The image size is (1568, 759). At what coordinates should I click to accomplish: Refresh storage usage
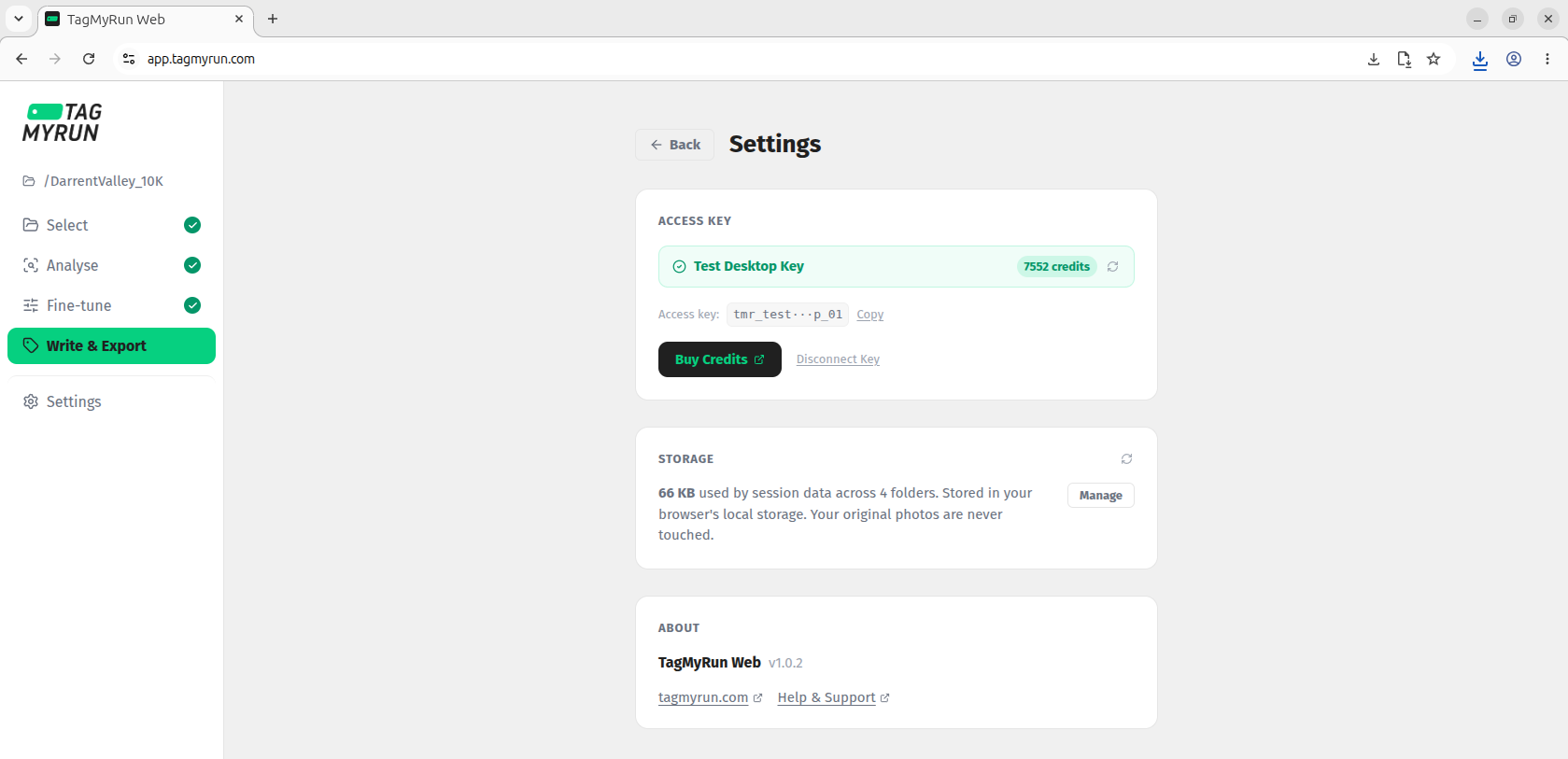1126,459
